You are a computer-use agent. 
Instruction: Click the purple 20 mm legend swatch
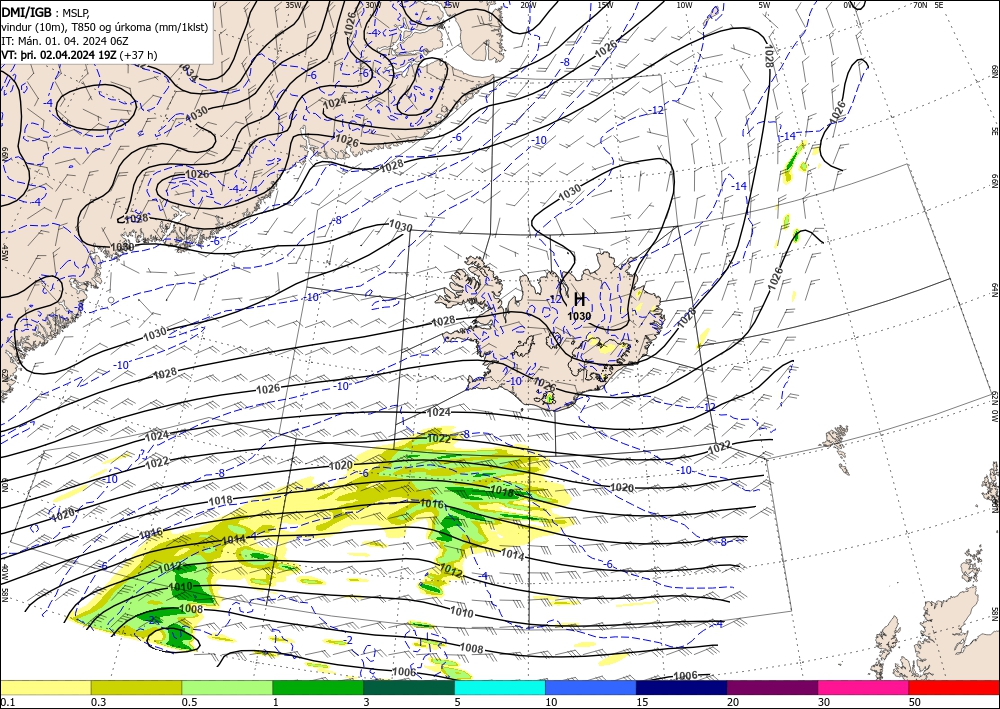[772, 688]
